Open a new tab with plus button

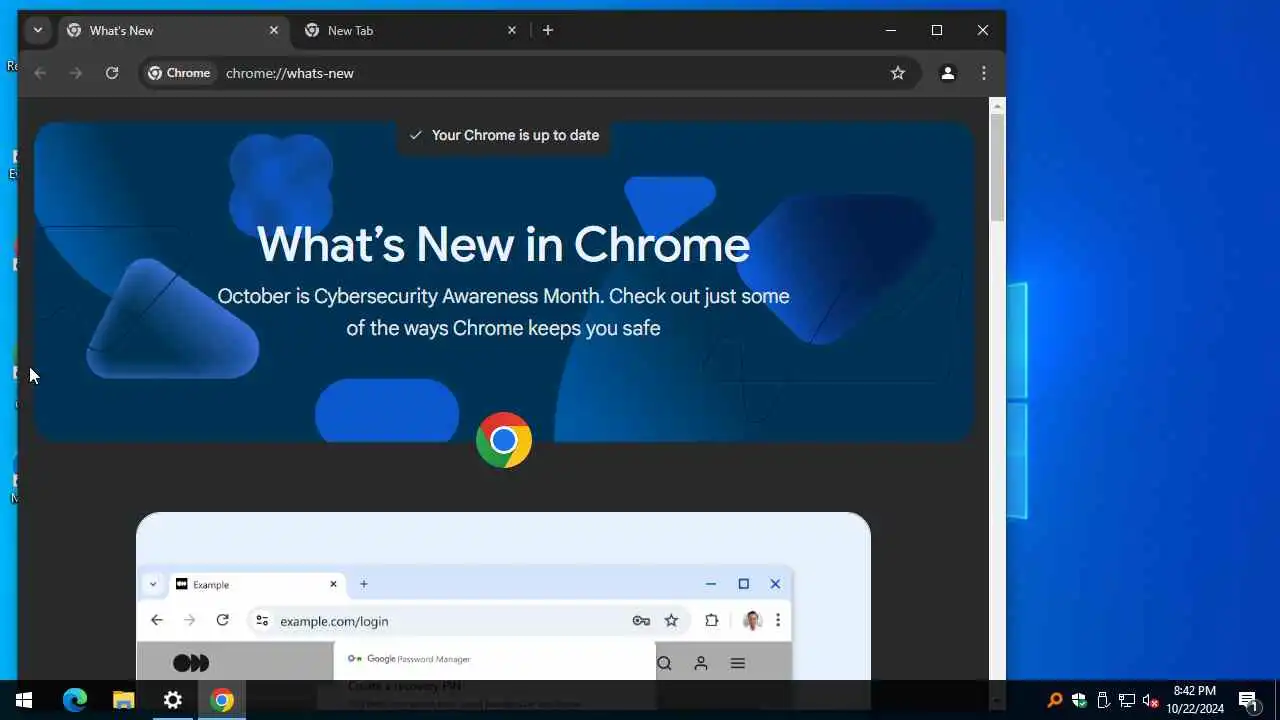point(548,30)
